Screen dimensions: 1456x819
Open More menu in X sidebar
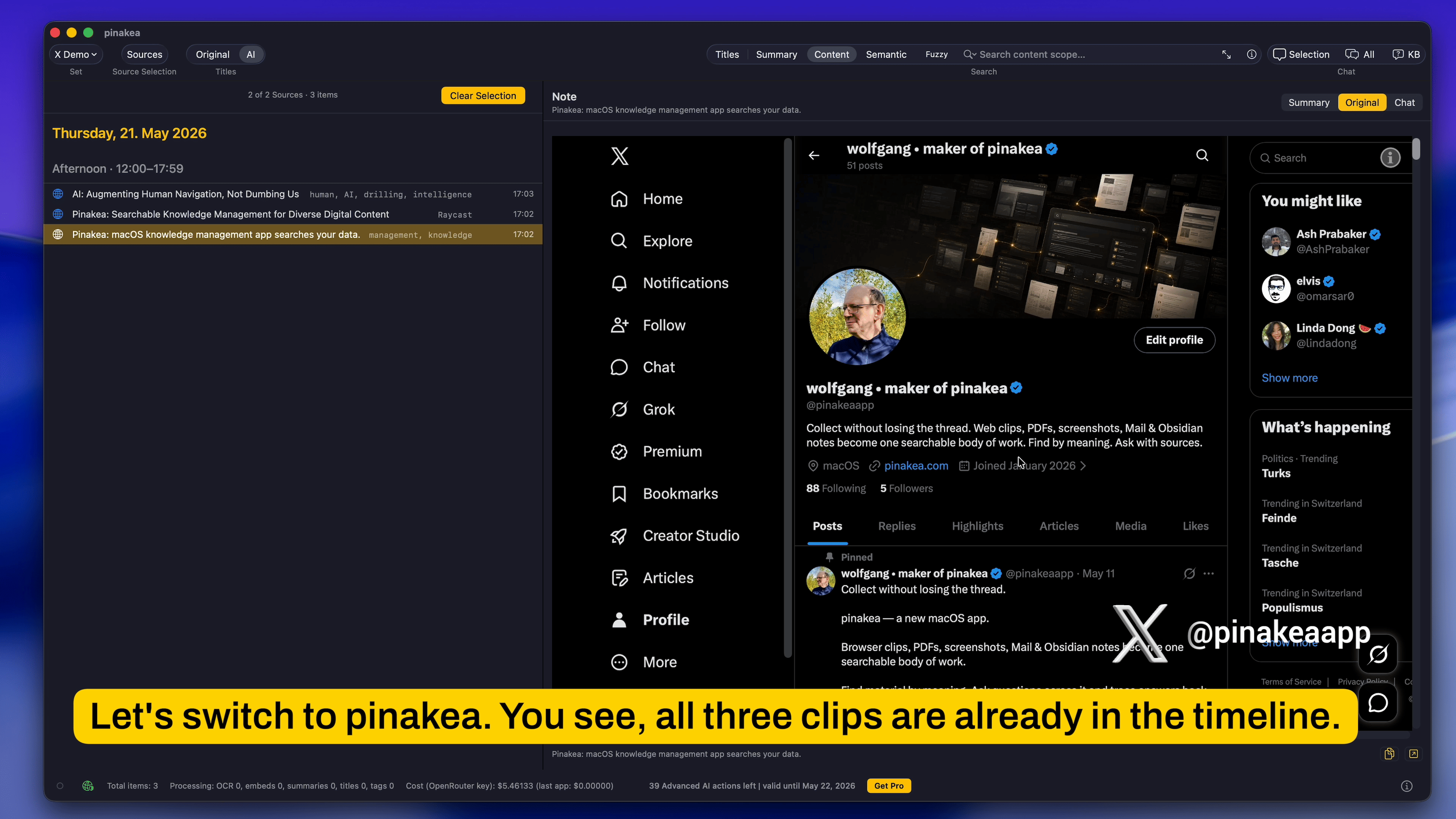pos(643,662)
